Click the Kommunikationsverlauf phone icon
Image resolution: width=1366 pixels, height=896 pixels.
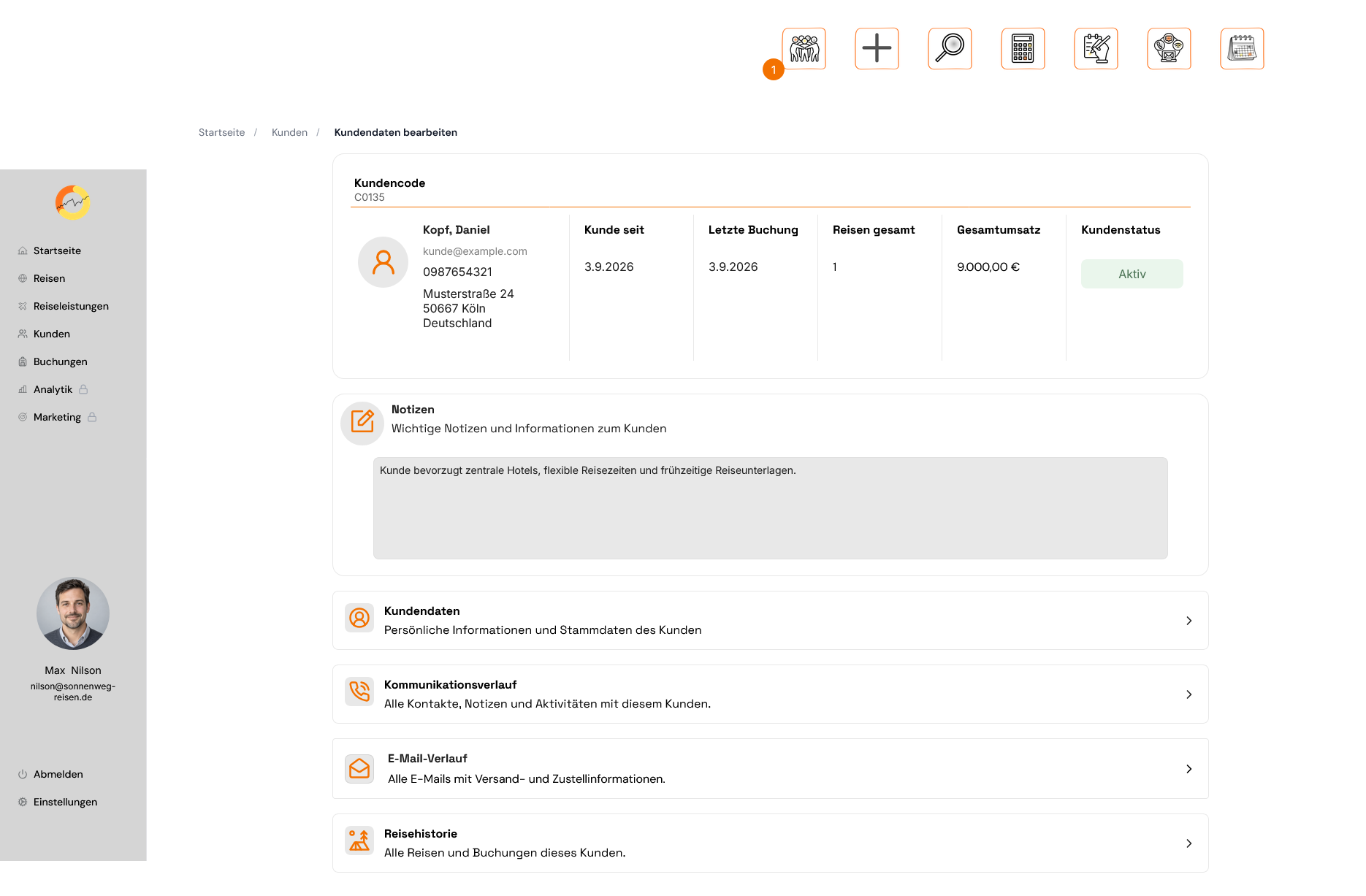(x=359, y=691)
